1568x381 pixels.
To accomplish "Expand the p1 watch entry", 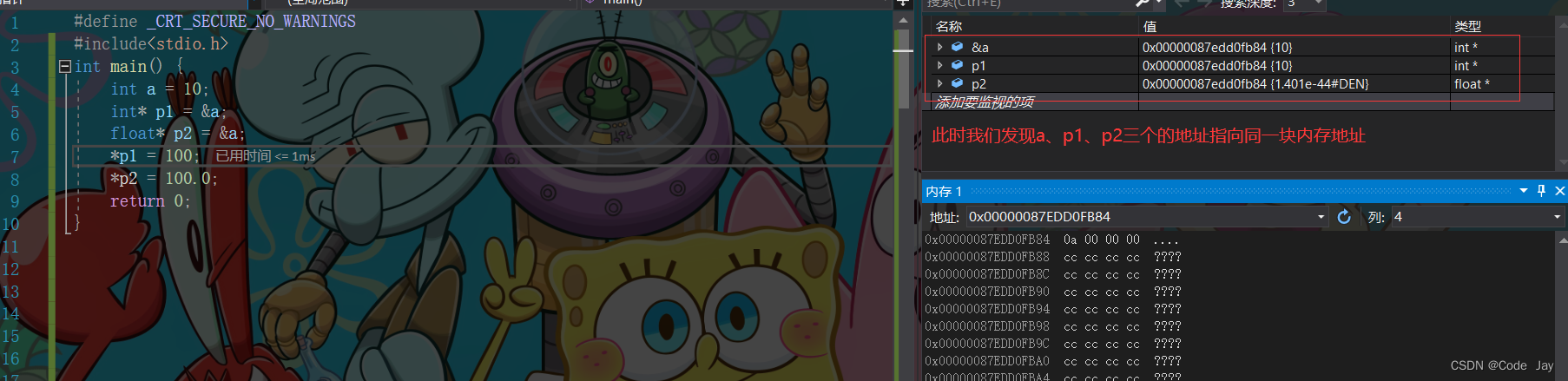I will coord(939,65).
